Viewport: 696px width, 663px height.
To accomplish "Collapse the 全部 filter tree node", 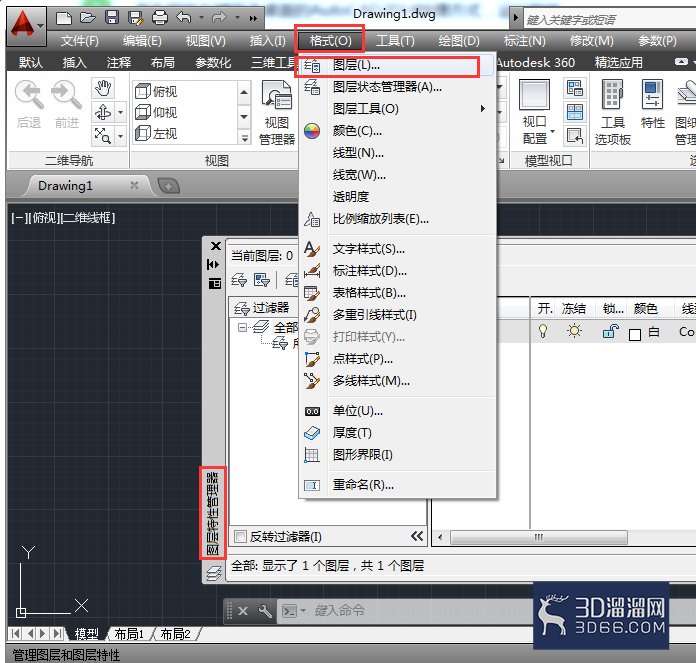I will point(242,328).
